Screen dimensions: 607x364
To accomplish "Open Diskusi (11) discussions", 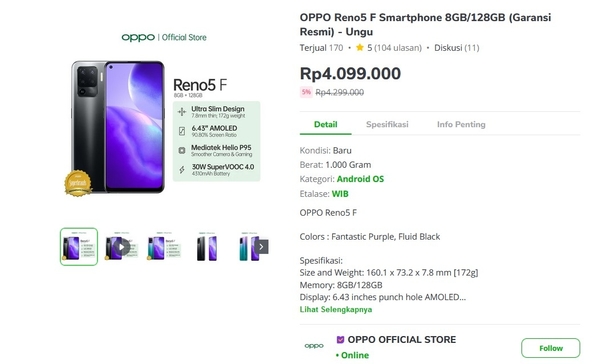I will (456, 48).
